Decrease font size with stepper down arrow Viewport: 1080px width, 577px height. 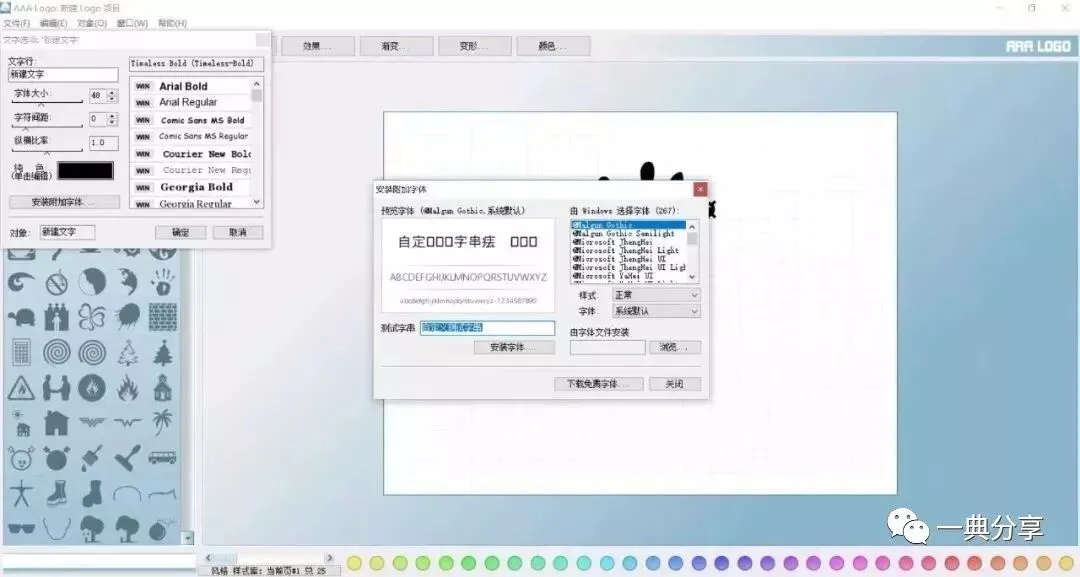coord(112,99)
